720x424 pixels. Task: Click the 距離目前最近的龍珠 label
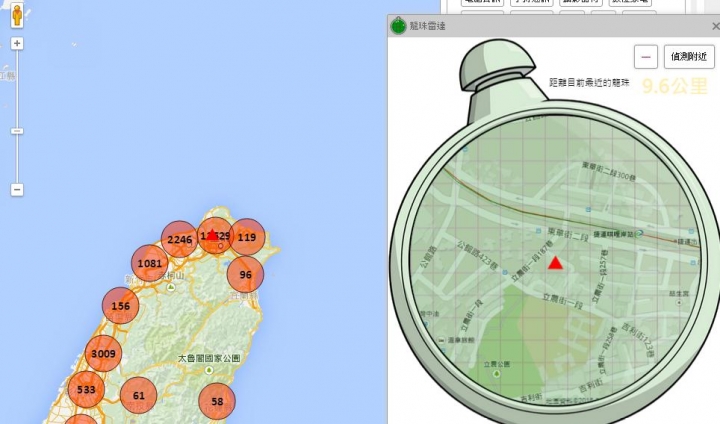589,83
